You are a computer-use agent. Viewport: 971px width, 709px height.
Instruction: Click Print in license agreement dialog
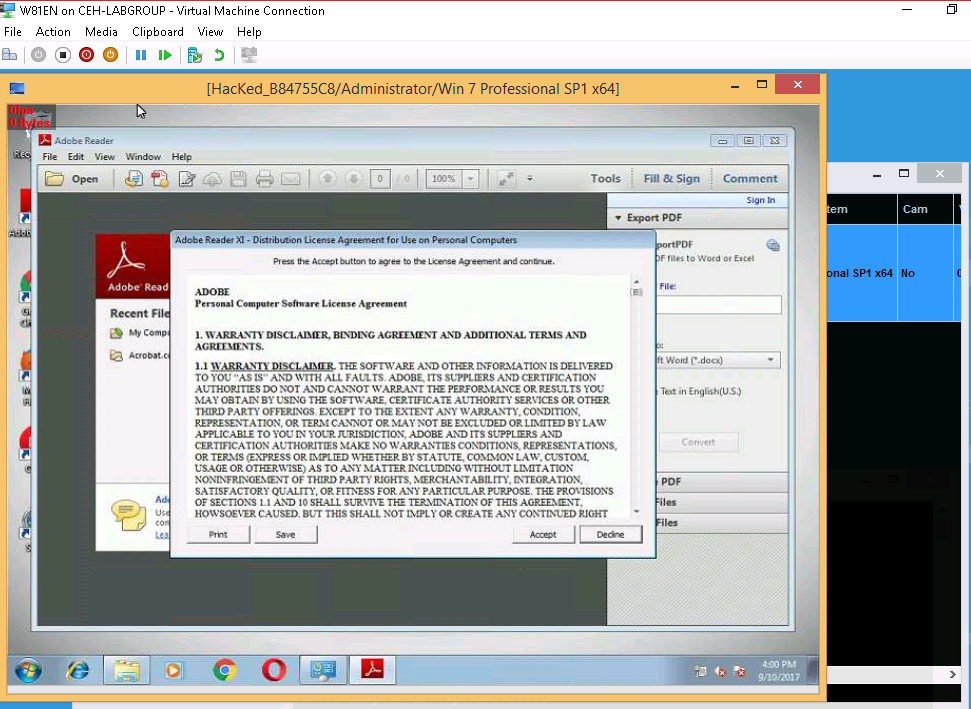pos(218,534)
